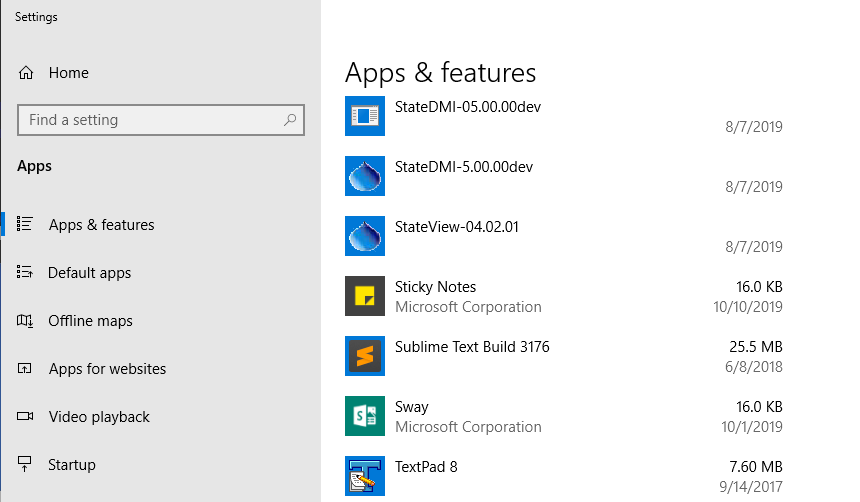The image size is (860, 502).
Task: Click the 9/14/2017 install date
Action: 751,487
